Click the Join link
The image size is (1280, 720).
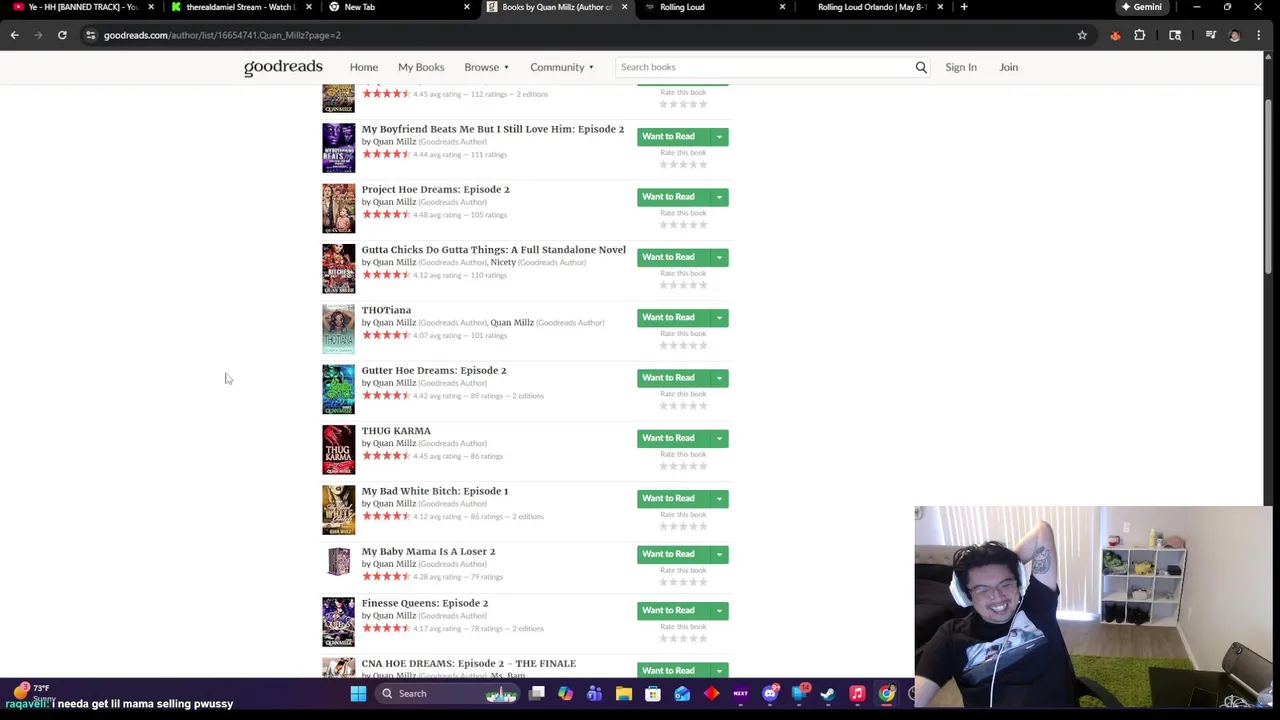point(1008,67)
